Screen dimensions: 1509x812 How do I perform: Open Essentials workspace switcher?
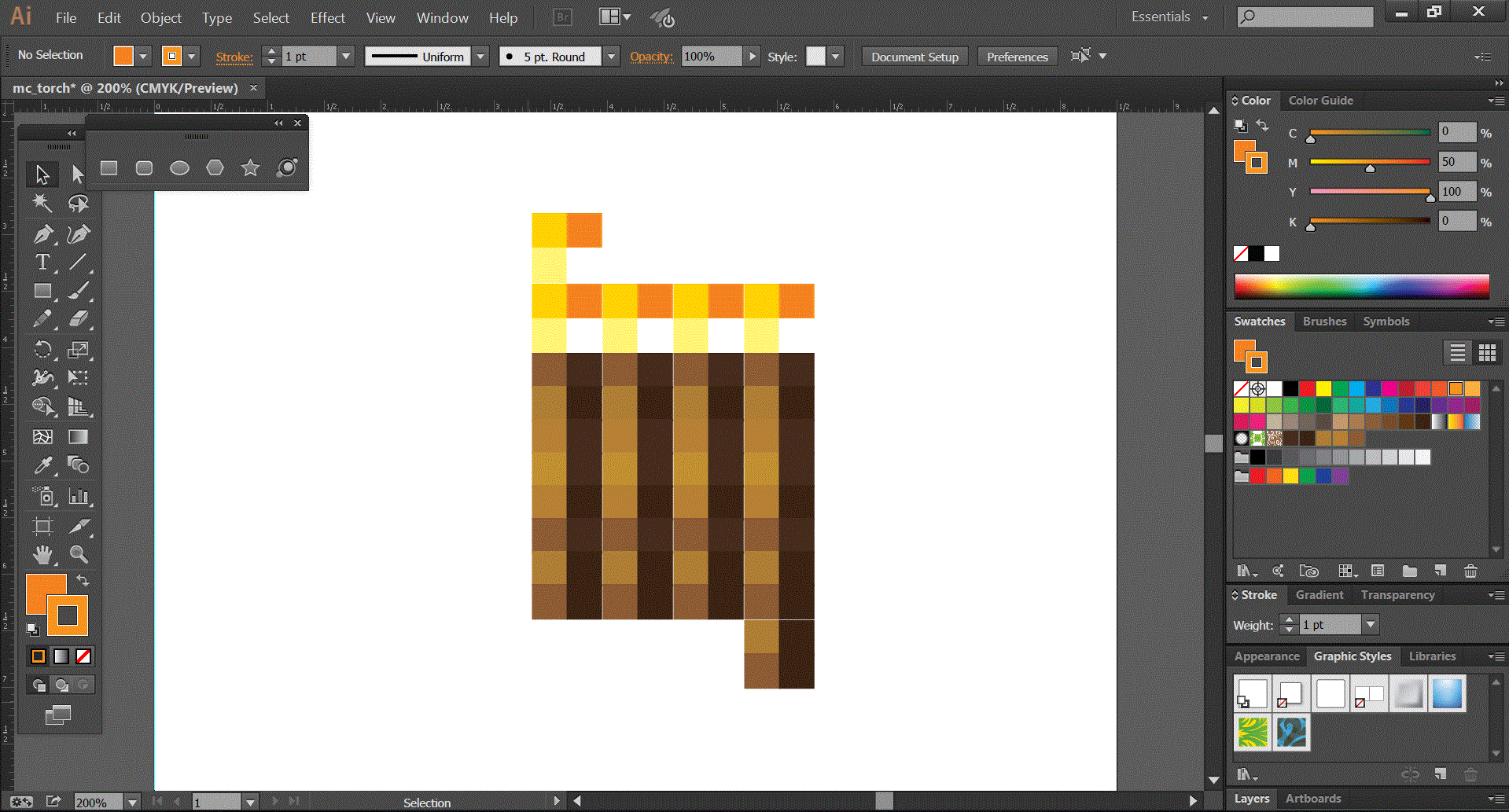click(x=1169, y=17)
